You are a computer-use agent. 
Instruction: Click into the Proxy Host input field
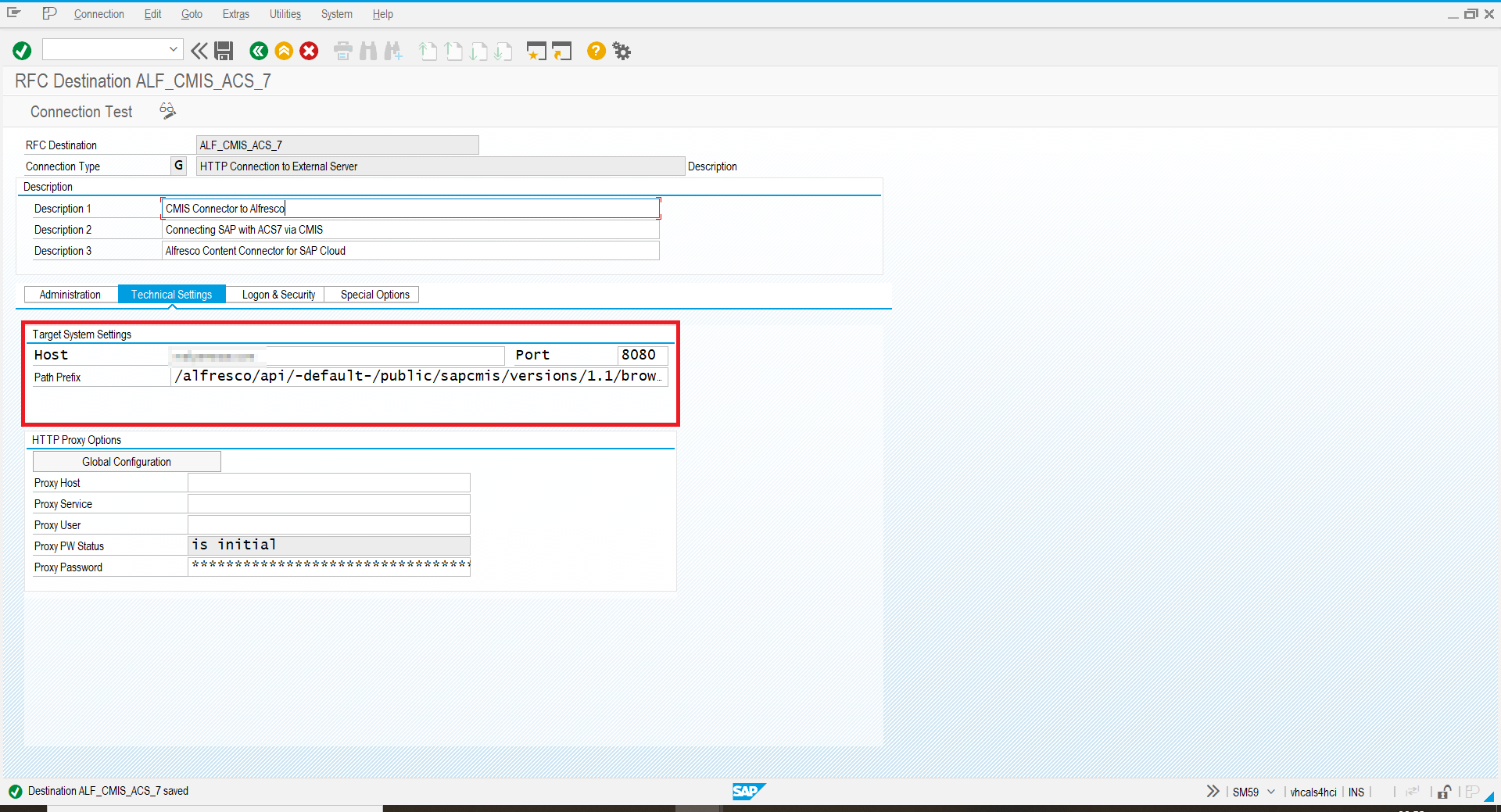(x=328, y=483)
